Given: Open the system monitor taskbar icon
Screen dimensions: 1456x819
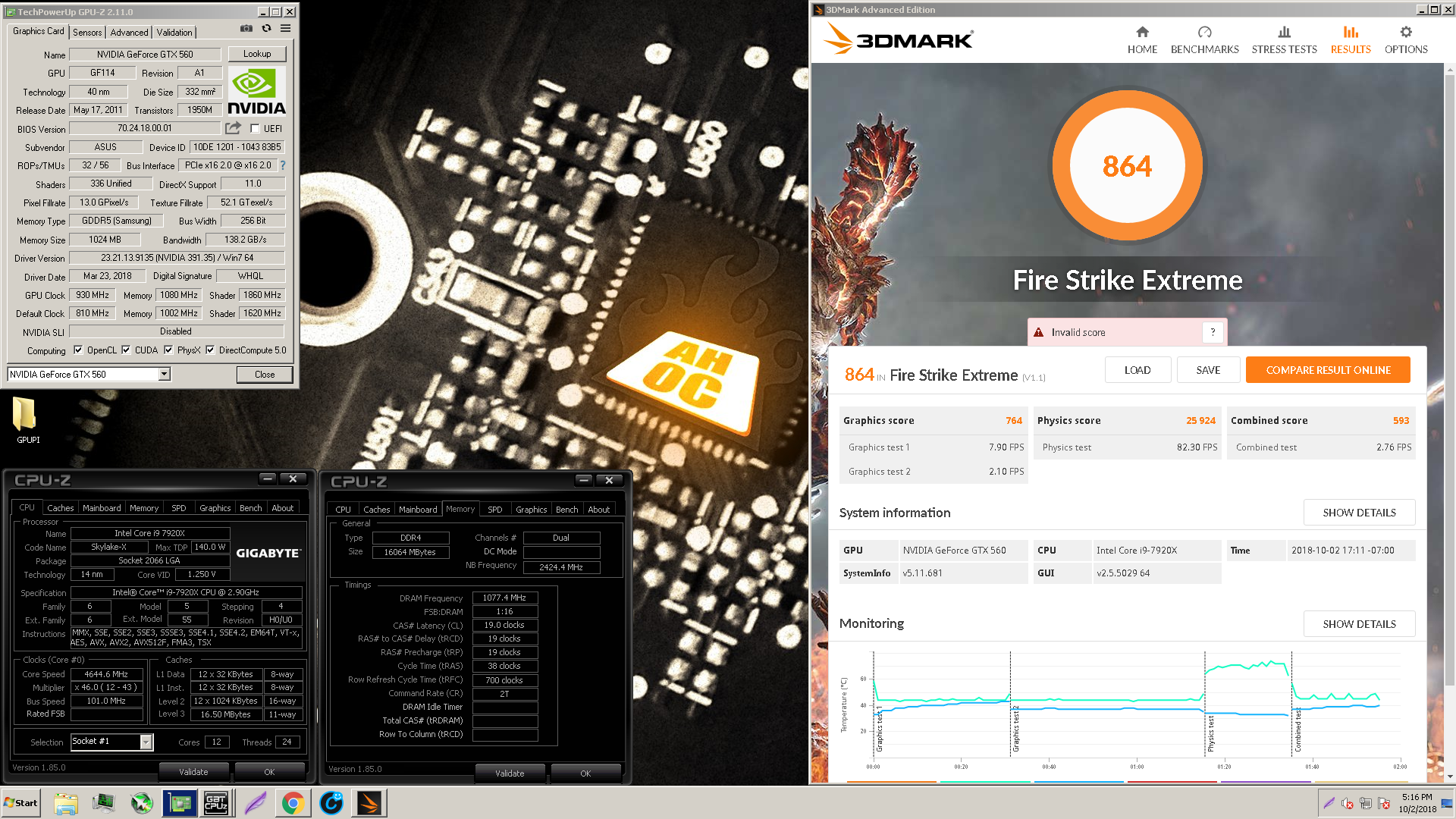Looking at the screenshot, I should point(104,803).
